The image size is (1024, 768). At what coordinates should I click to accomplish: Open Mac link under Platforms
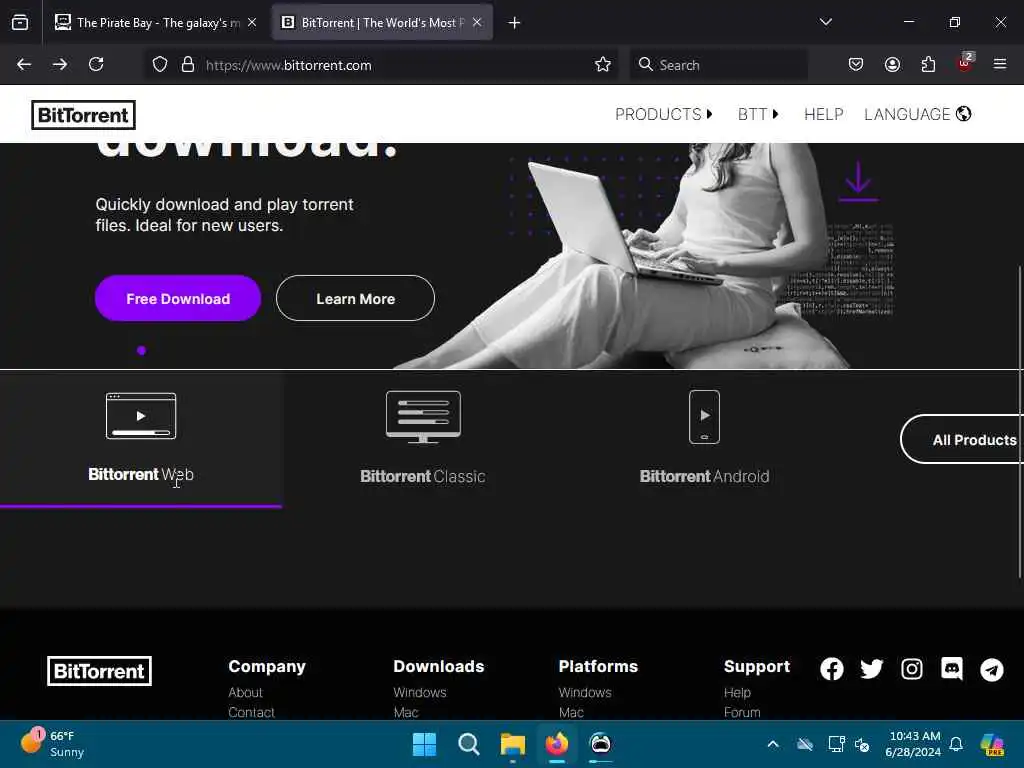coord(571,712)
